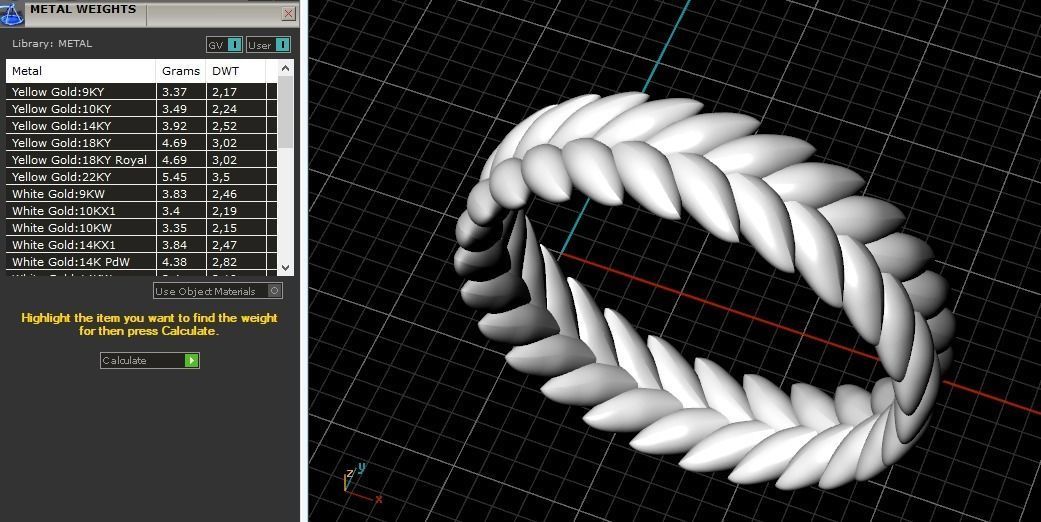
Task: Click the metal list scroll down arrow
Action: click(285, 268)
